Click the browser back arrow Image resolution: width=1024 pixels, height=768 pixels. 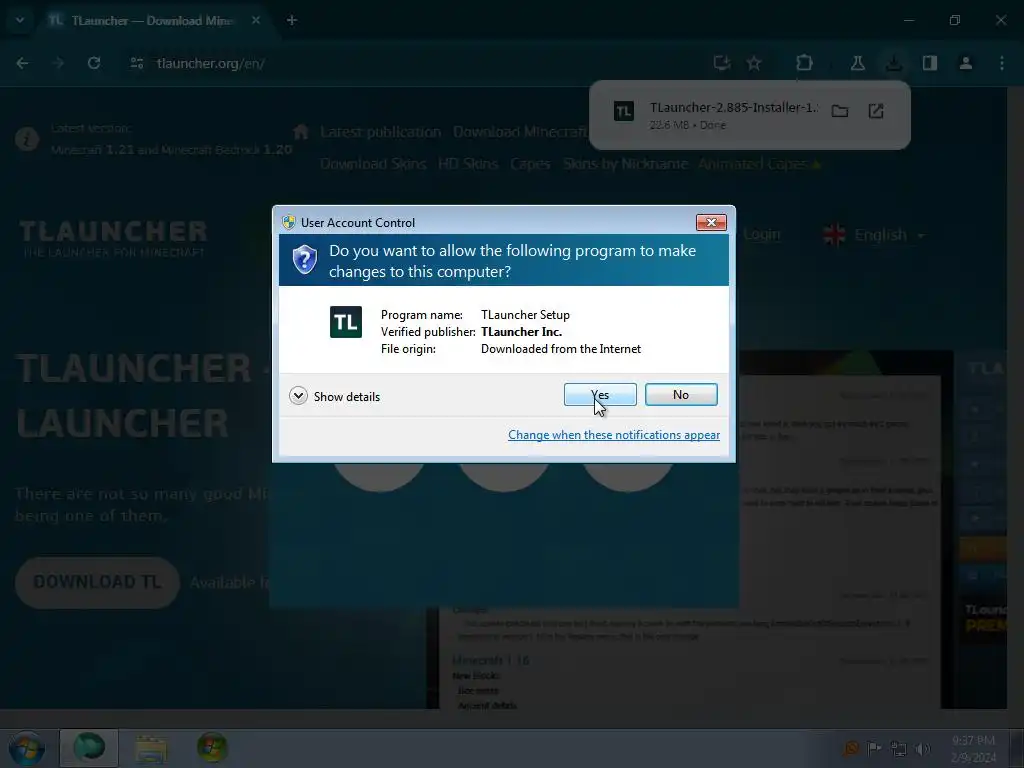23,63
